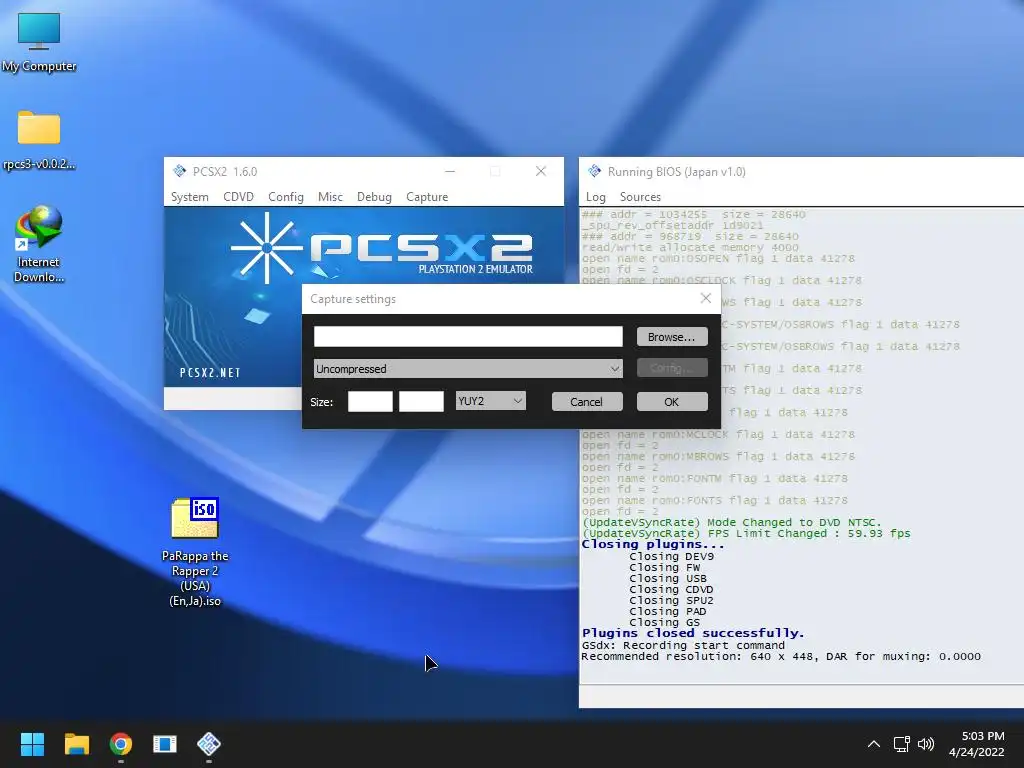This screenshot has width=1024, height=768.
Task: Open the Capture menu
Action: click(427, 197)
